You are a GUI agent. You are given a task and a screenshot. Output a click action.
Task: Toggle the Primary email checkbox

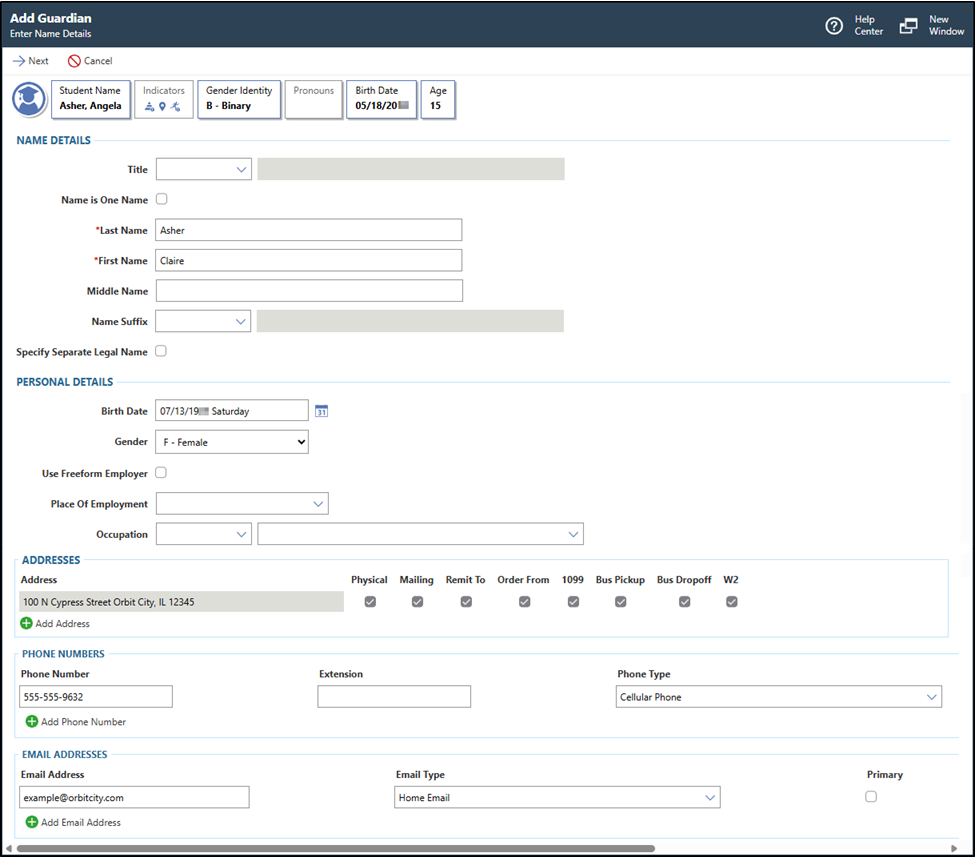[x=871, y=796]
